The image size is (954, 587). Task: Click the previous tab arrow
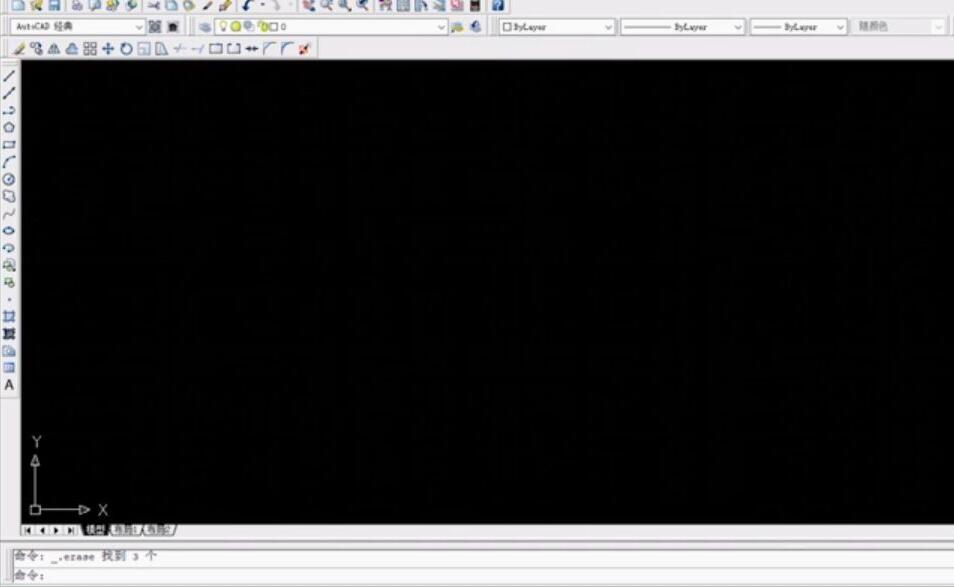pyautogui.click(x=42, y=530)
